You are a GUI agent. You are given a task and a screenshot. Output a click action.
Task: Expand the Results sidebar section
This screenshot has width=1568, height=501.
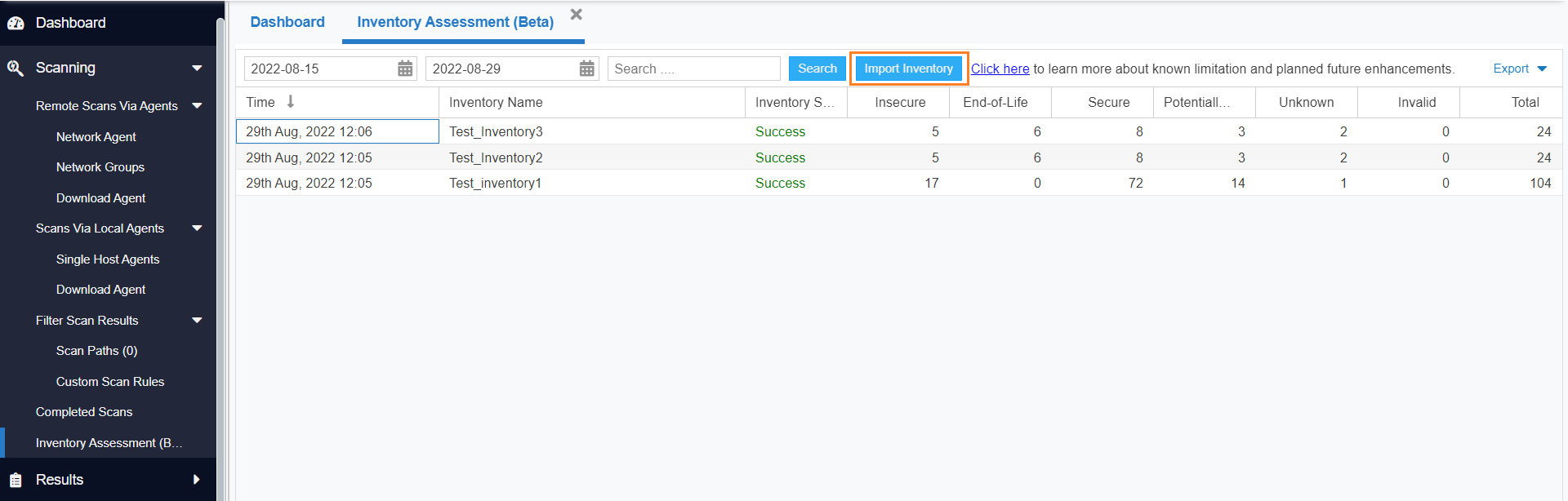tap(196, 480)
